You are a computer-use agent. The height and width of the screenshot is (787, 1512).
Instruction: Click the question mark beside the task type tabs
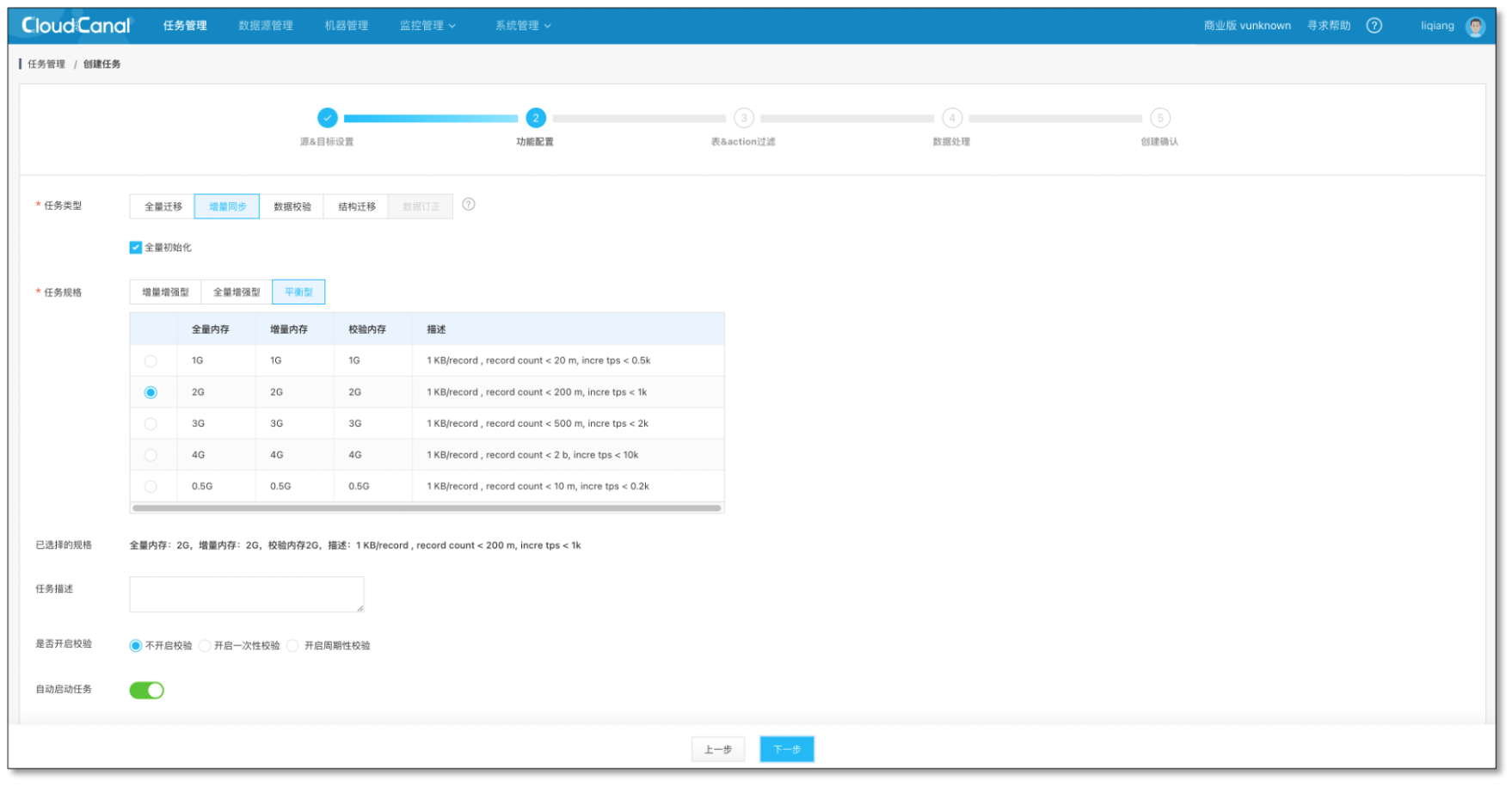pos(468,205)
